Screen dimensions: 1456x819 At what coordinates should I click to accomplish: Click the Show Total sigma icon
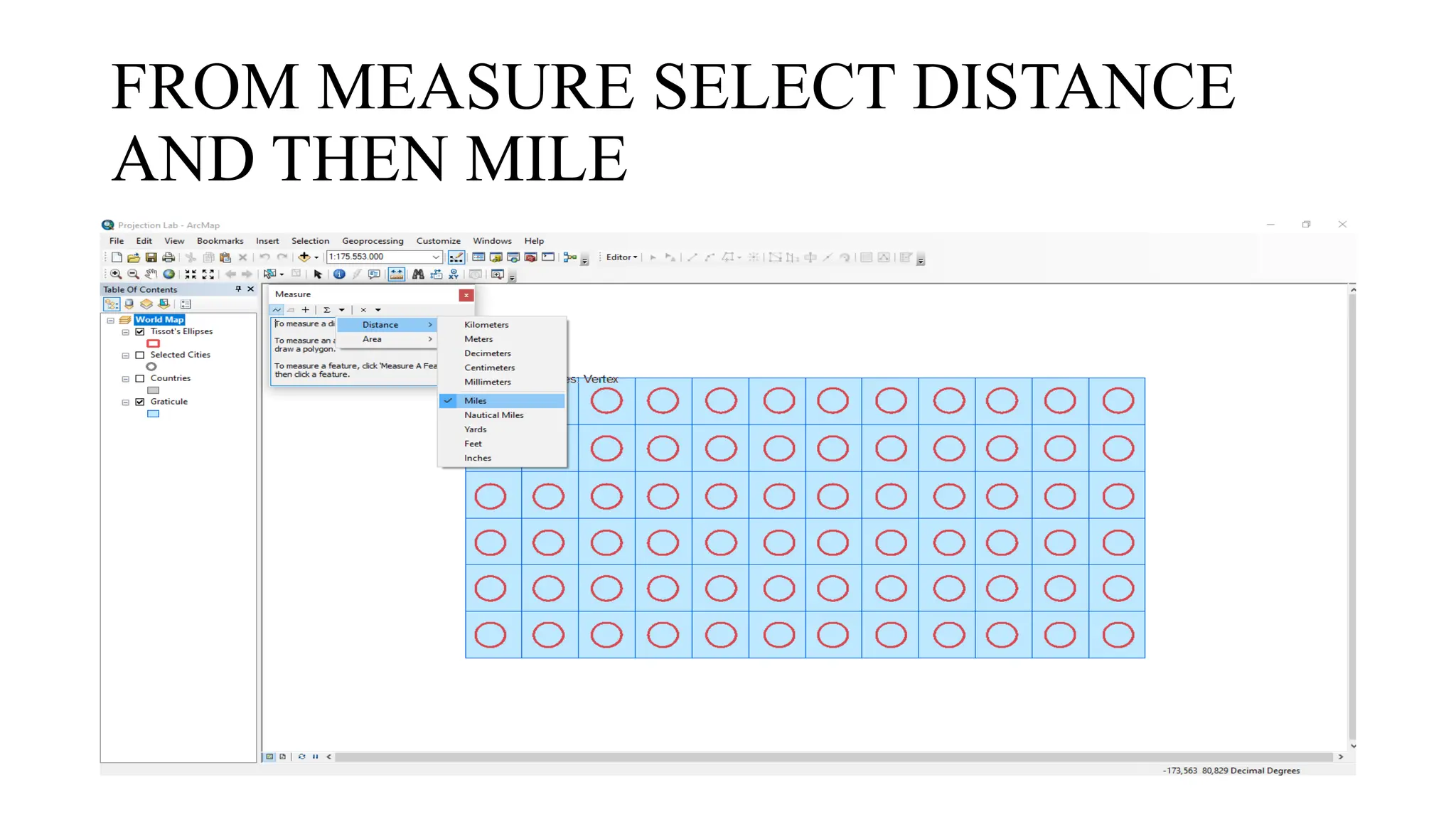tap(327, 310)
